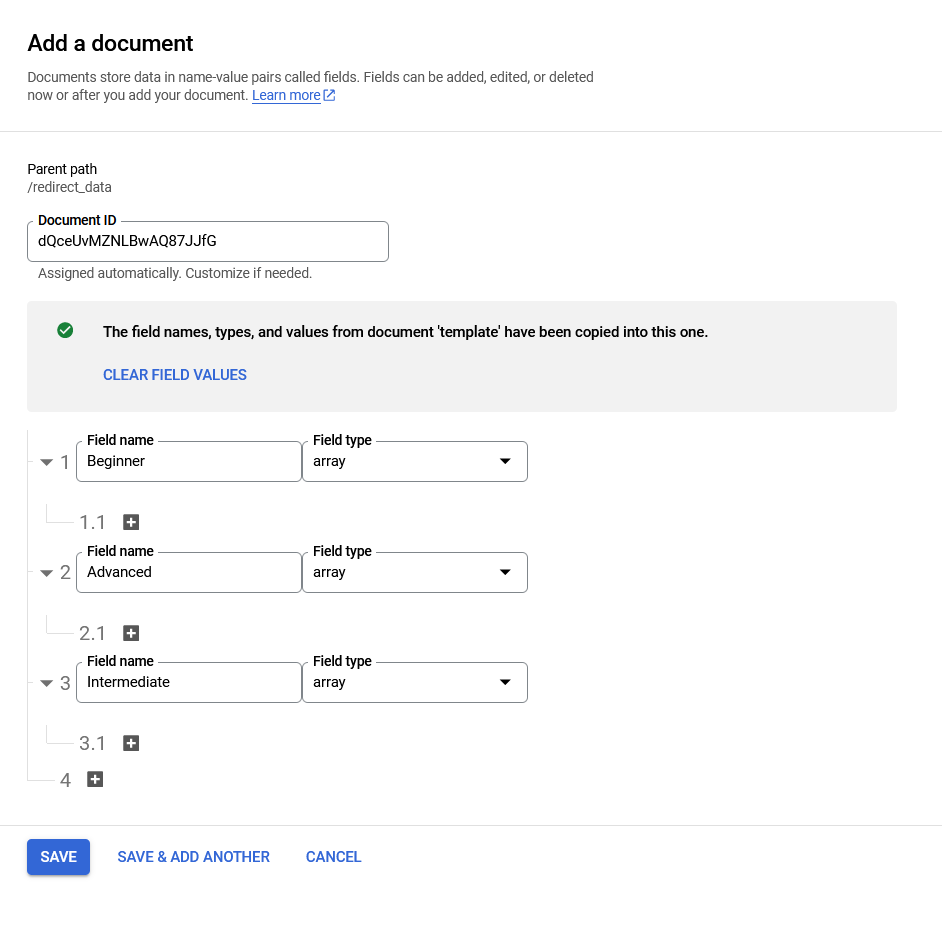Collapse the Advanced field row
The image size is (942, 936).
pos(46,573)
